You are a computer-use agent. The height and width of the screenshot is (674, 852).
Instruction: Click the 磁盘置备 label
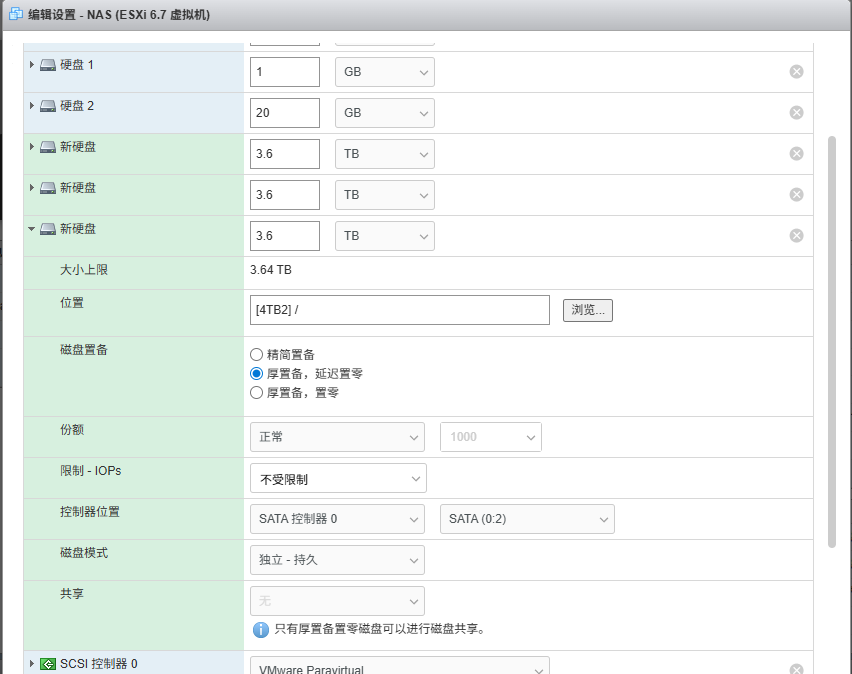(84, 350)
